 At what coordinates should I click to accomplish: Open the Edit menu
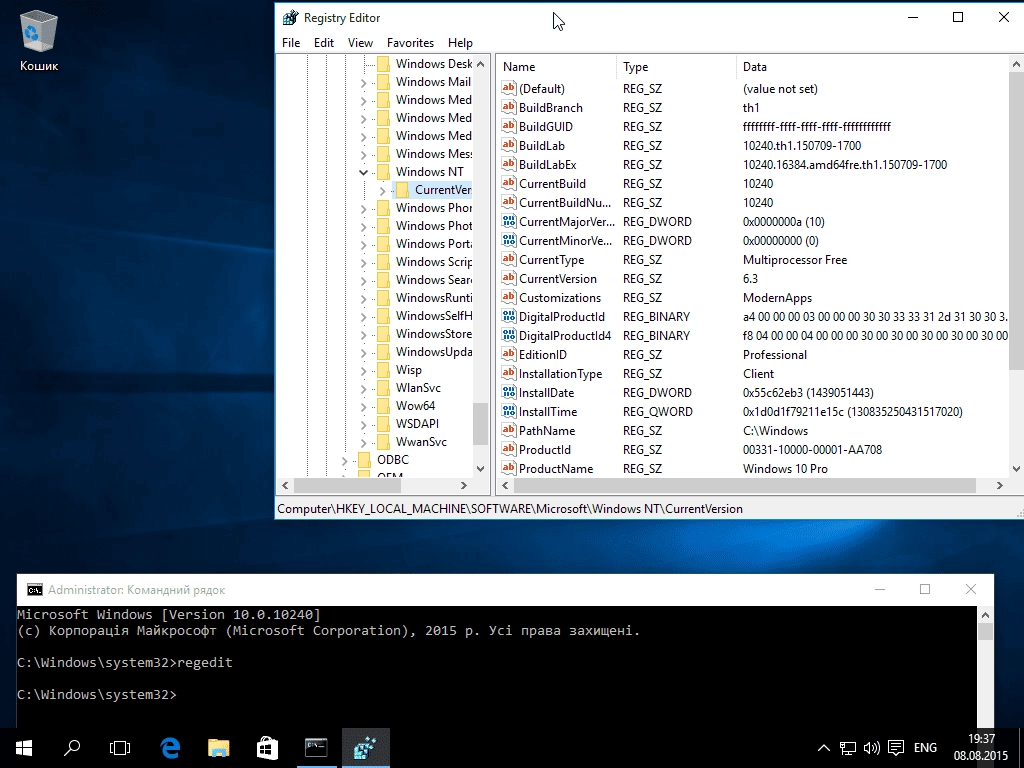tap(323, 42)
